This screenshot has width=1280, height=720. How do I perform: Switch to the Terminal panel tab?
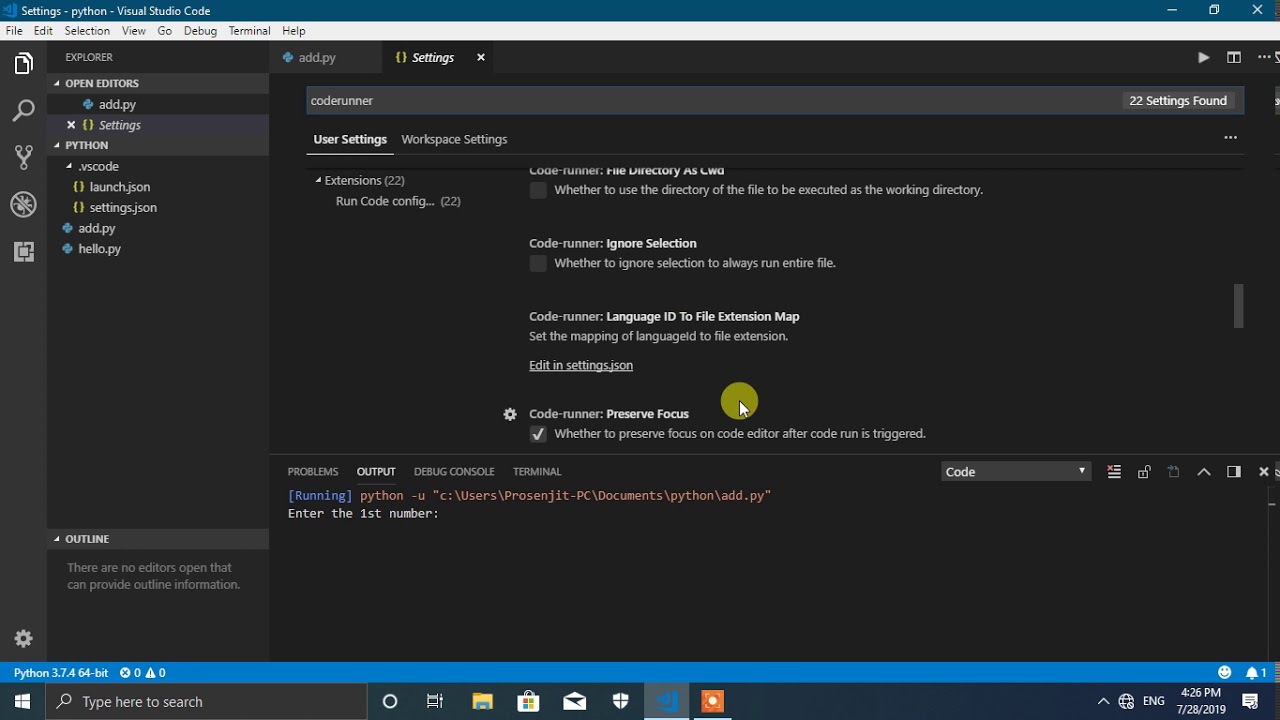point(537,472)
